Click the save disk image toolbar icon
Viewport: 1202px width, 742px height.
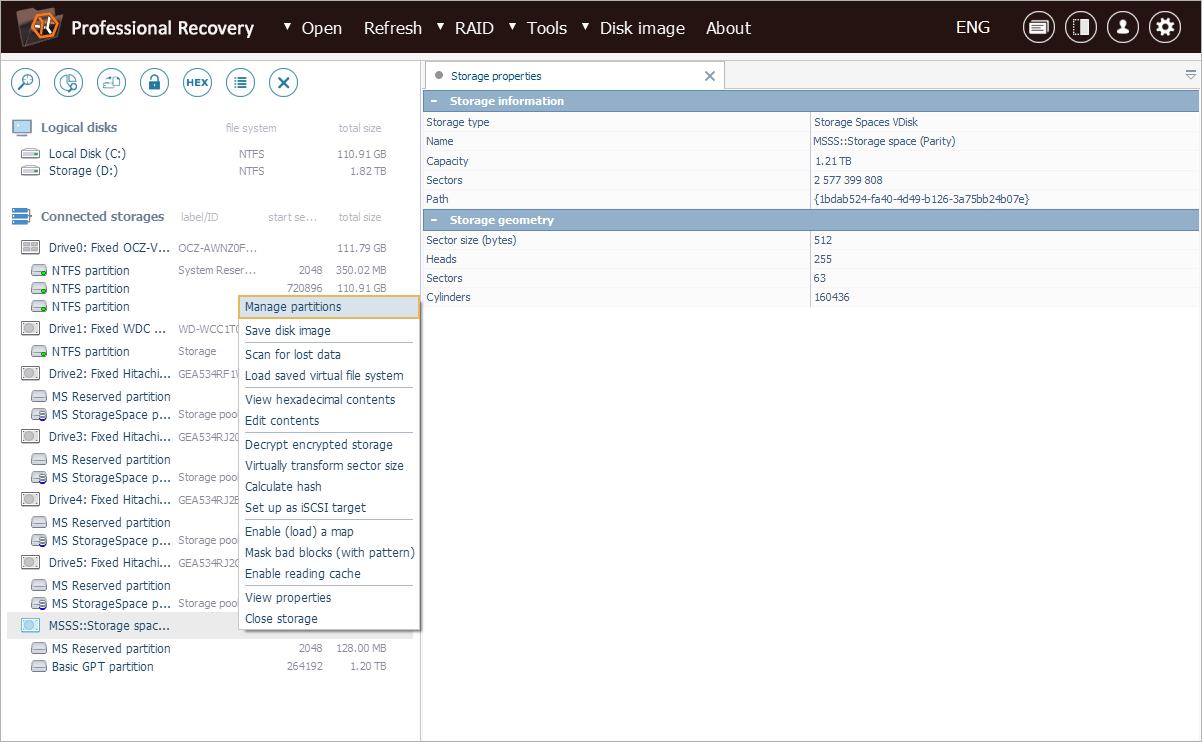click(111, 83)
